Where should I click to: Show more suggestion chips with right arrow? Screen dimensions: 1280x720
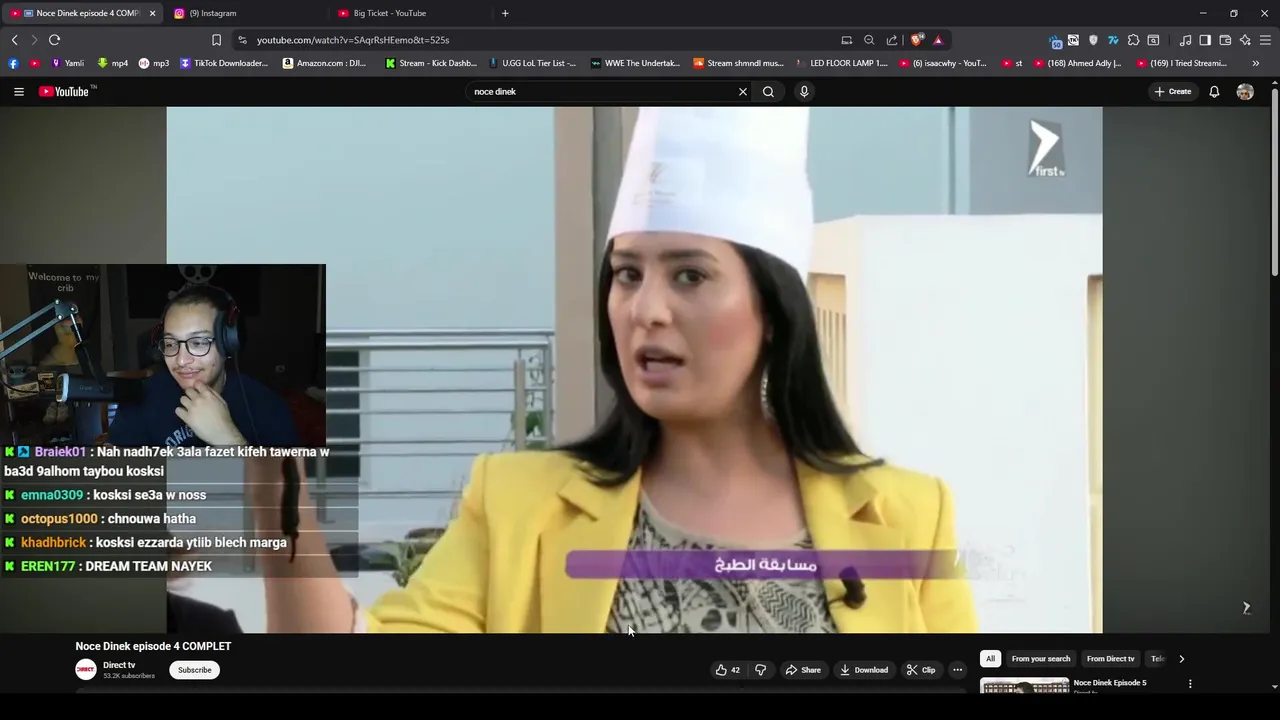(1181, 659)
